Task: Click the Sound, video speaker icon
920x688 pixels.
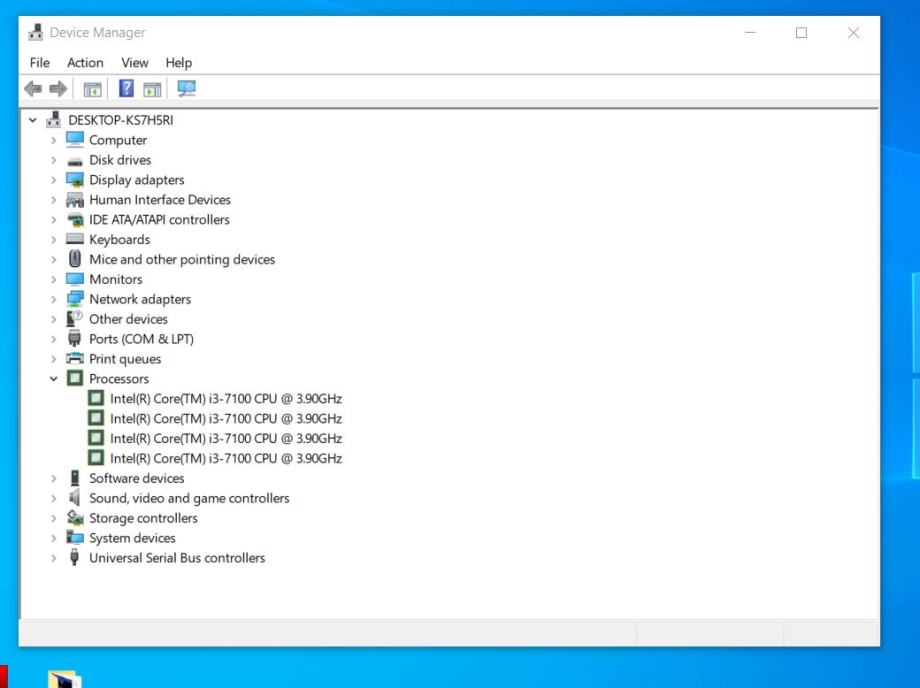Action: [x=74, y=498]
